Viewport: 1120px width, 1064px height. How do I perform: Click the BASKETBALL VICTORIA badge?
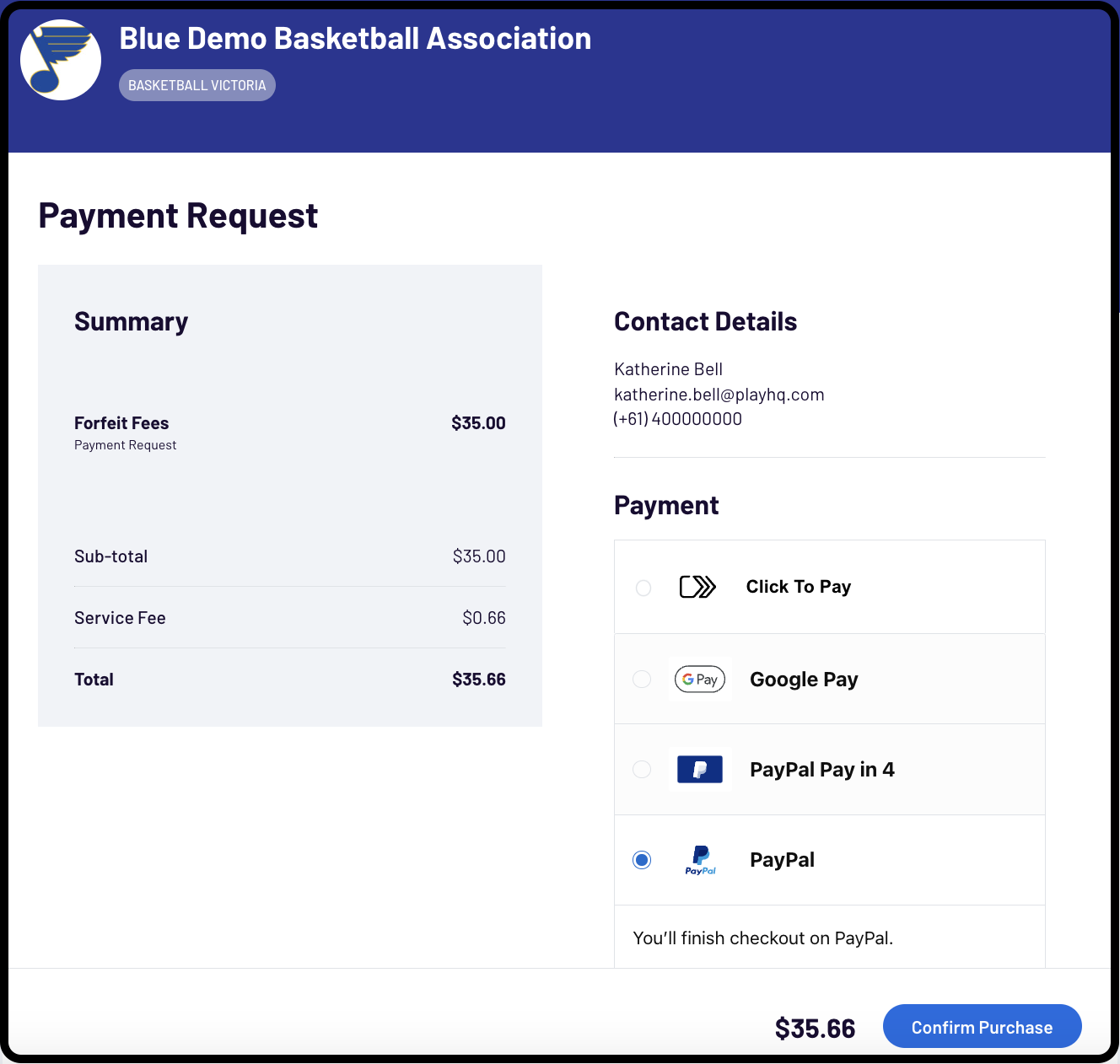(x=197, y=84)
